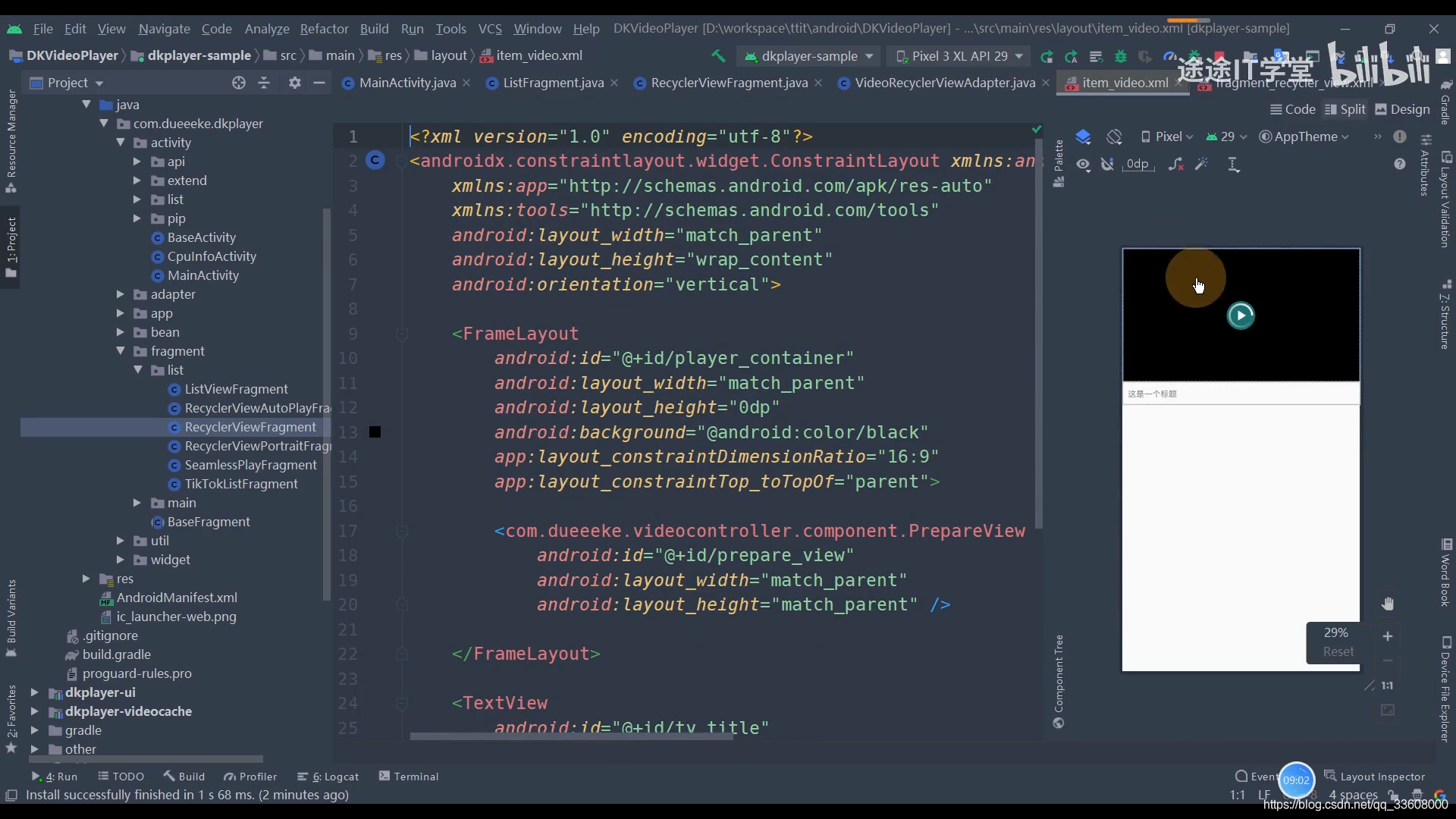The image size is (1456, 819).
Task: Click the warning indicator in the design toolbar
Action: (x=1400, y=136)
